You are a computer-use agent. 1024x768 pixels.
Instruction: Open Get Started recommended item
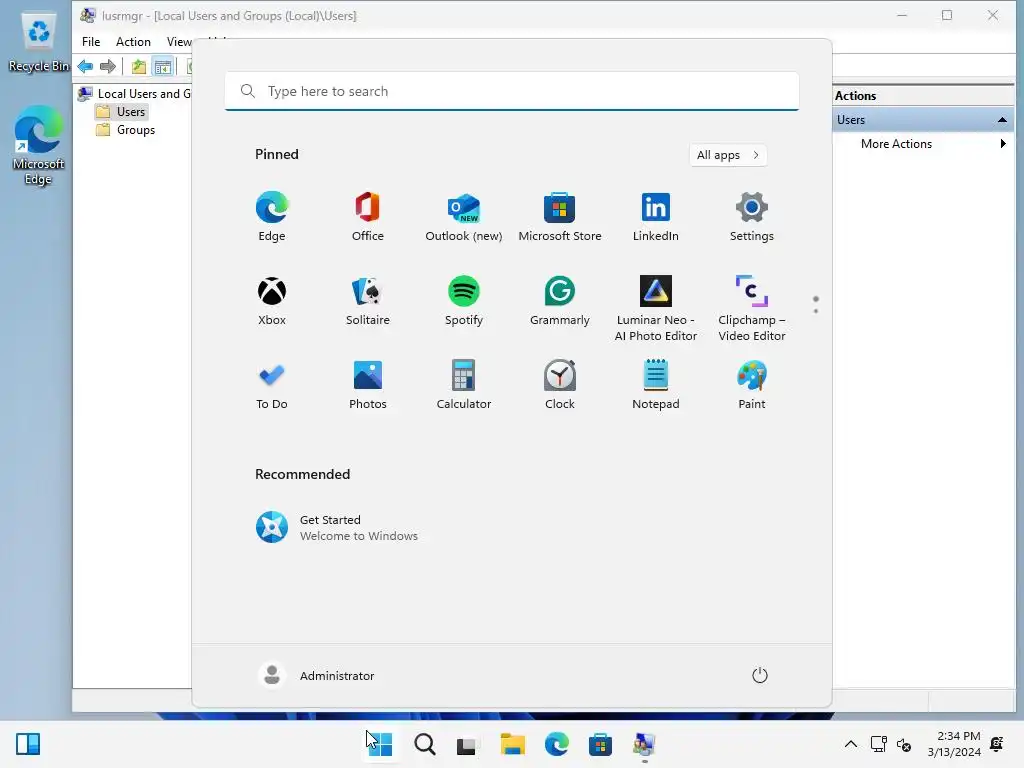[337, 528]
